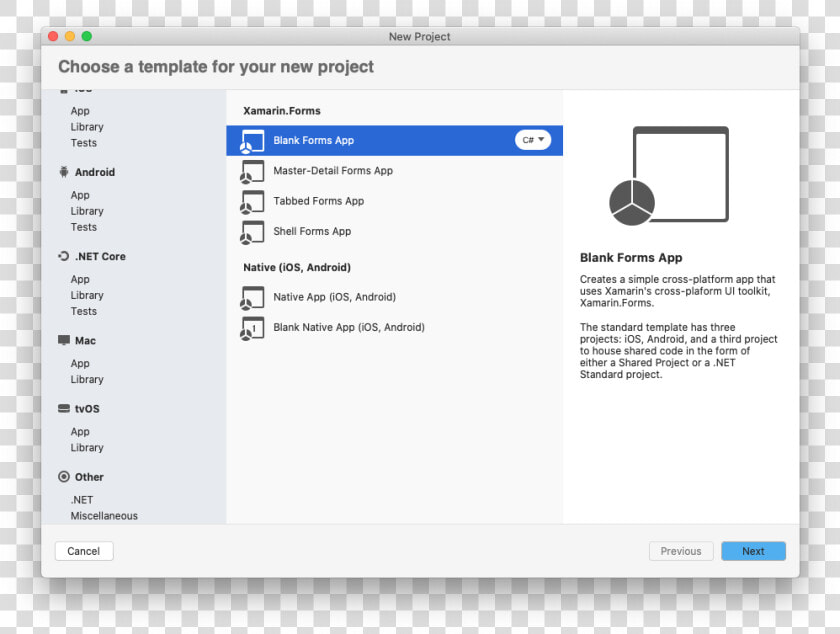Click the Mac monitor icon in the sidebar

pos(64,340)
